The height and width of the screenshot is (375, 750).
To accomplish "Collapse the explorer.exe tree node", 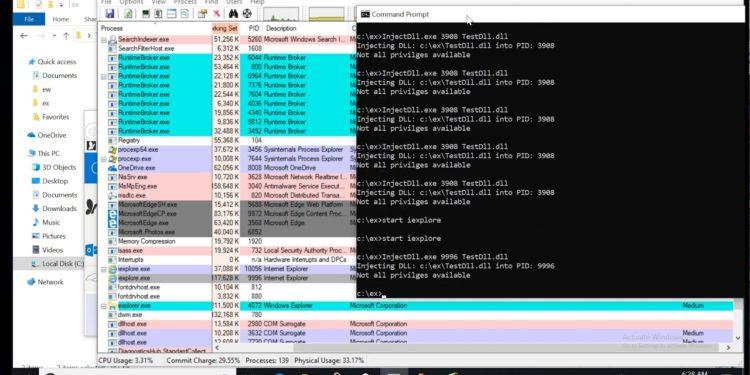I will coord(103,306).
